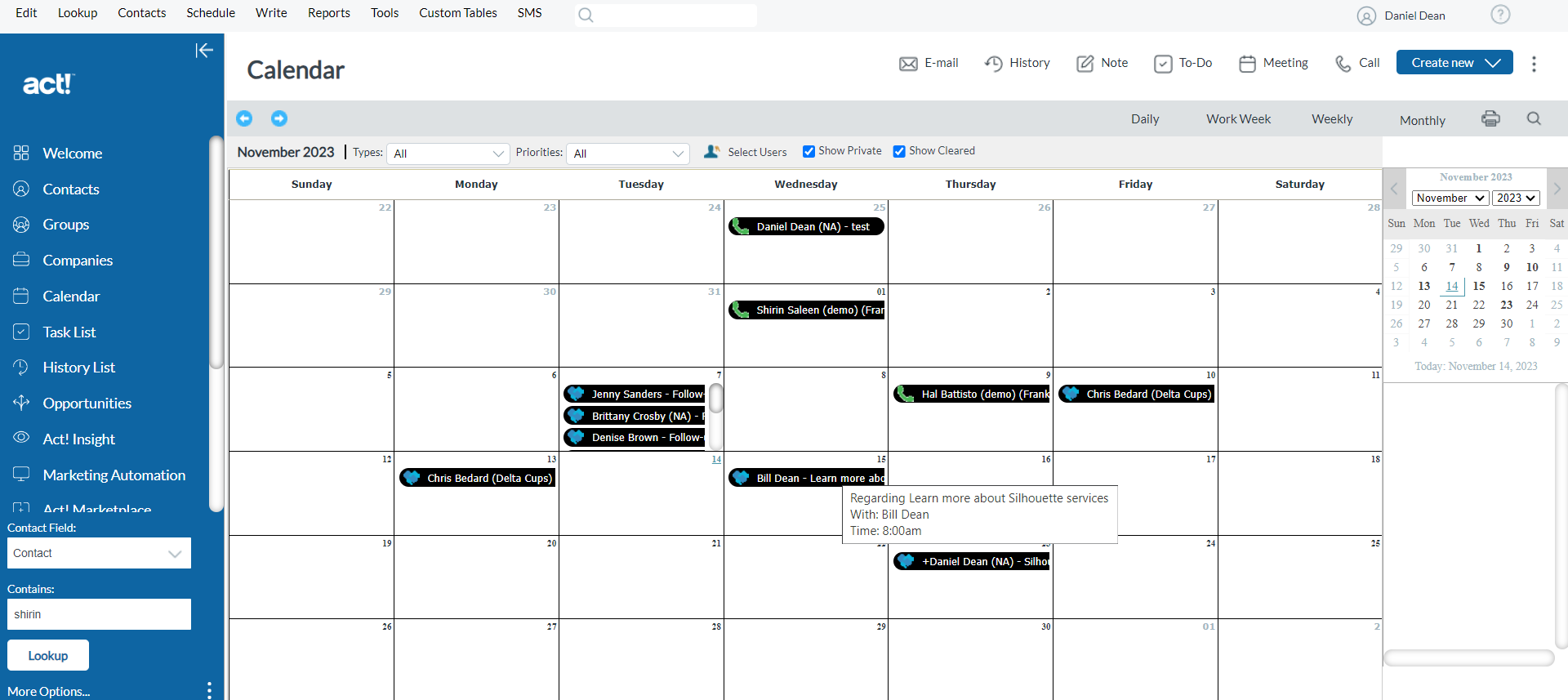Click the mini calendar next month chevron
The height and width of the screenshot is (700, 1568).
click(x=1557, y=189)
